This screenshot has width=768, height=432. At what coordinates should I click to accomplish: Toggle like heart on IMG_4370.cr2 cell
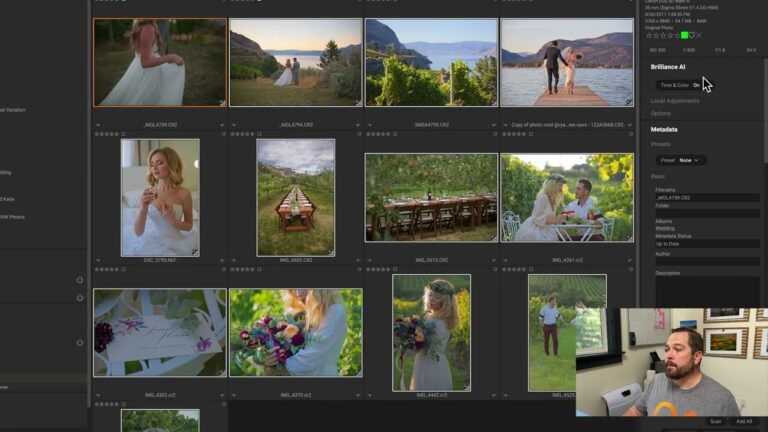360,269
